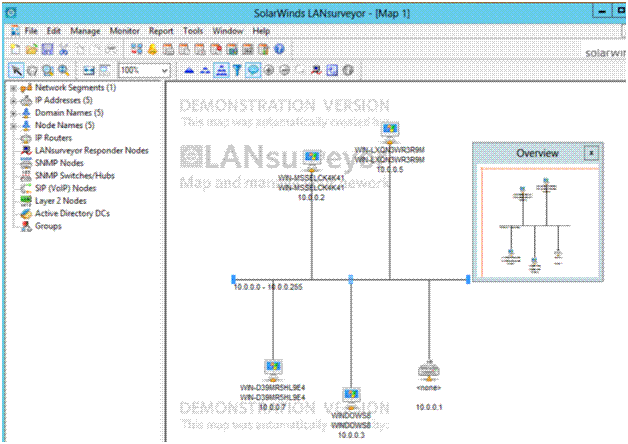
Task: Click the blue help question mark icon
Action: click(x=279, y=49)
